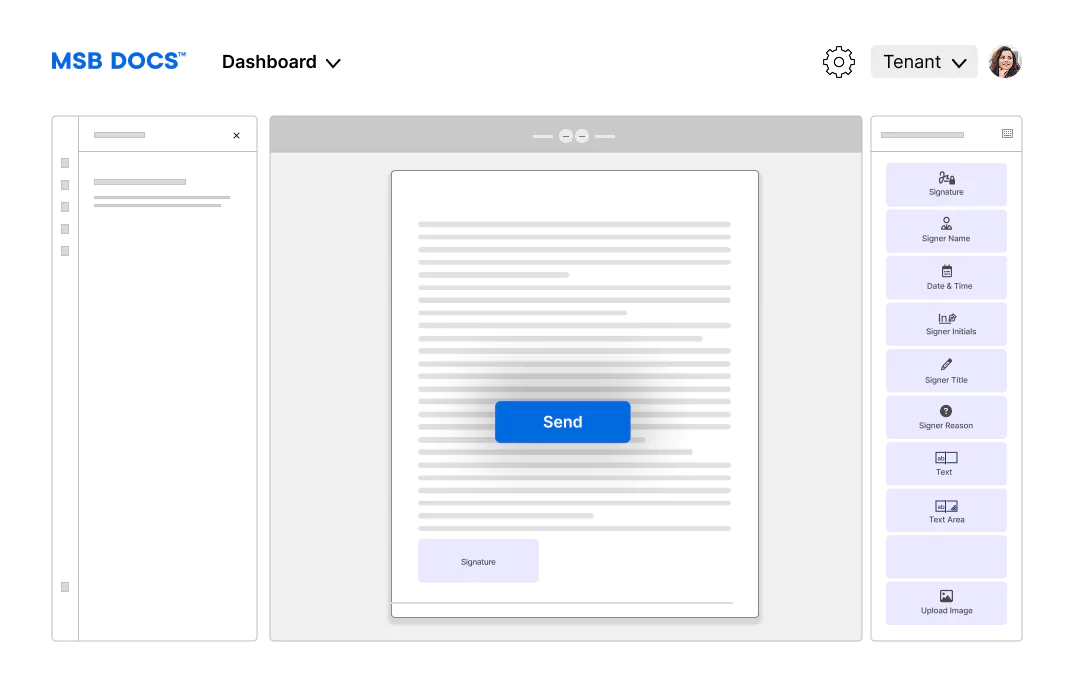
Task: Close the left side panel
Action: 236,136
